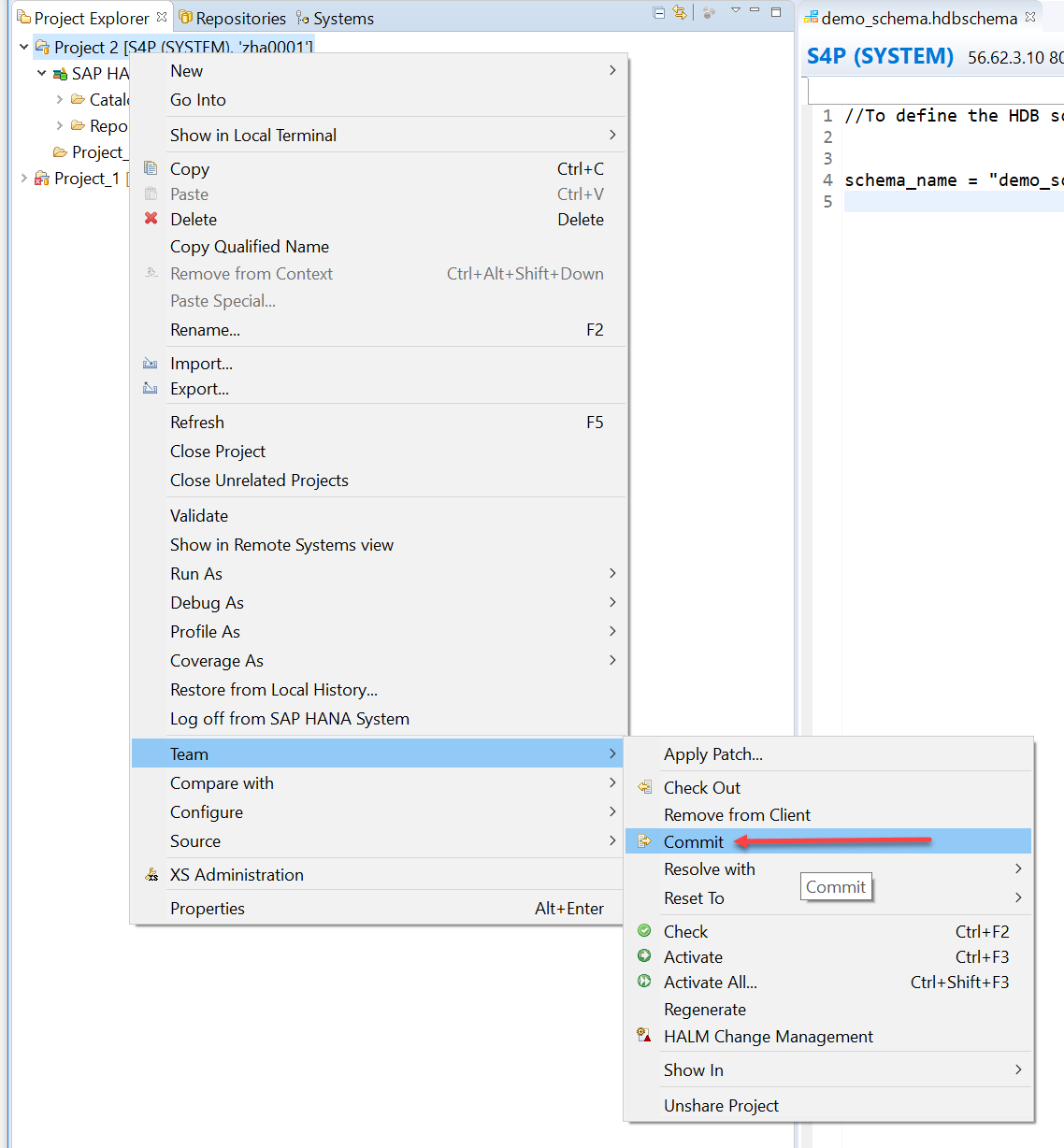Open the Source submenu
Viewport: 1064px width, 1148px height.
(378, 841)
